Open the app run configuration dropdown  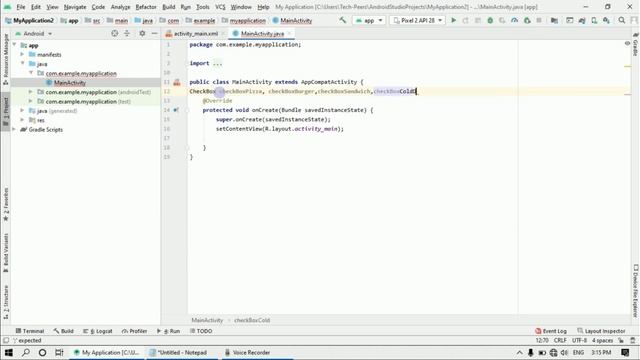click(x=369, y=20)
